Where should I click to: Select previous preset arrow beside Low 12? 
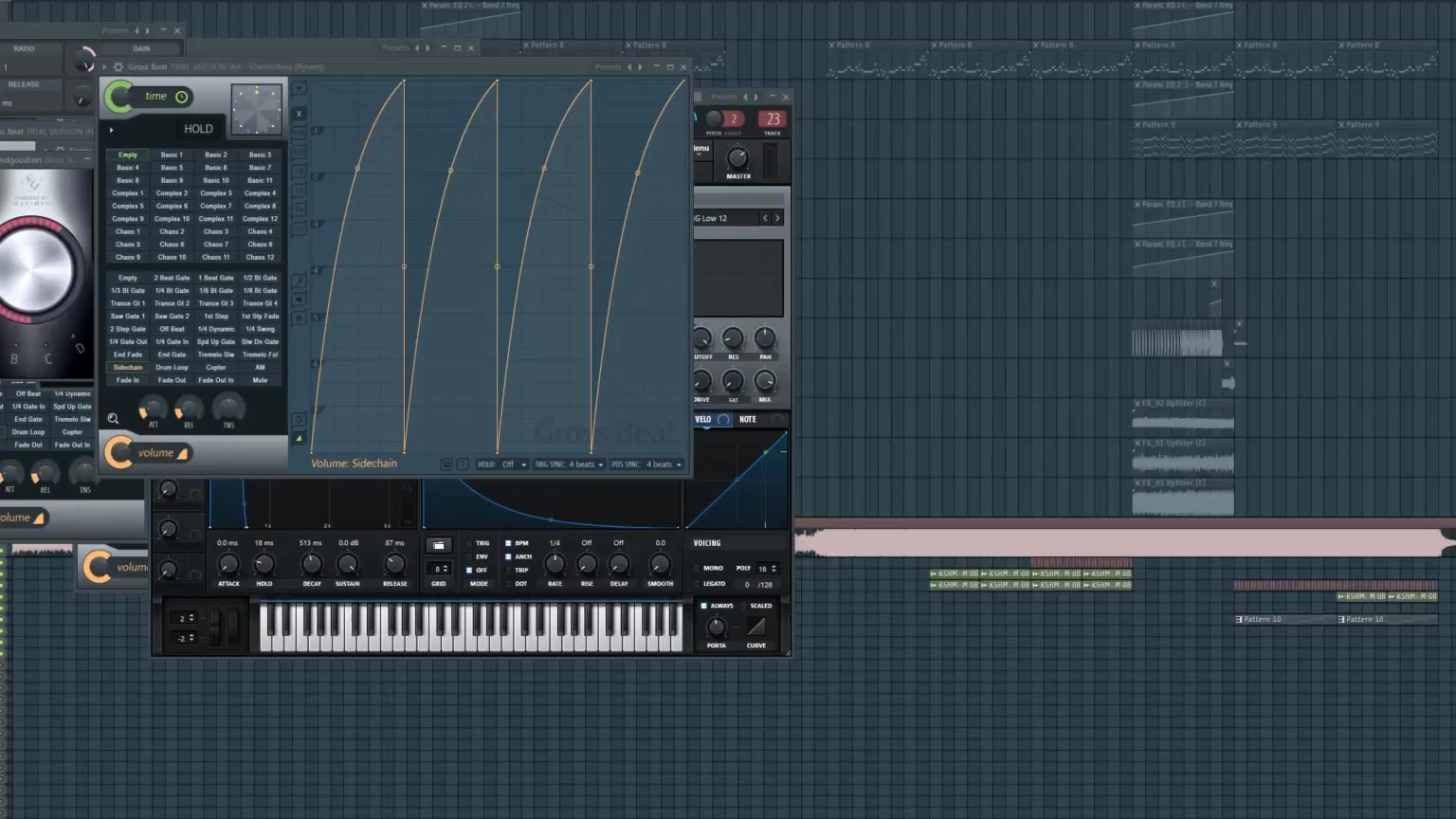(x=765, y=218)
